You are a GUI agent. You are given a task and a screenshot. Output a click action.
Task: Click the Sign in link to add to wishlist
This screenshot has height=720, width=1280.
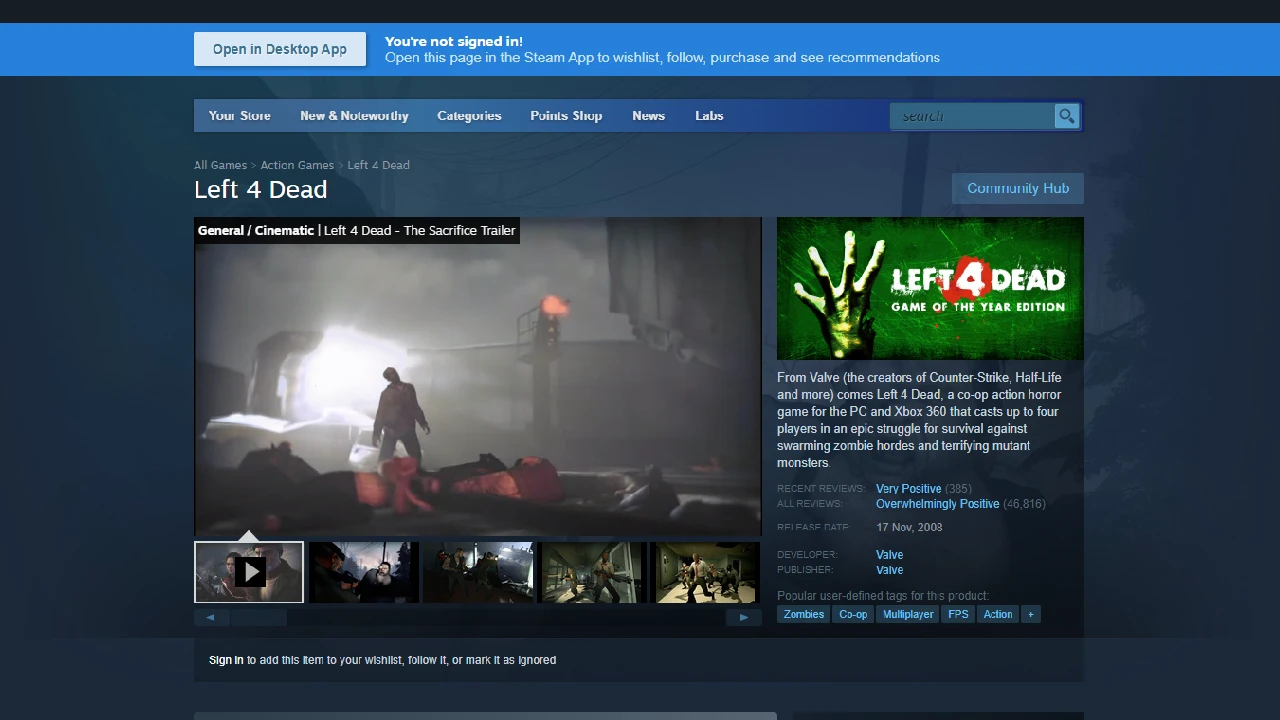click(226, 660)
